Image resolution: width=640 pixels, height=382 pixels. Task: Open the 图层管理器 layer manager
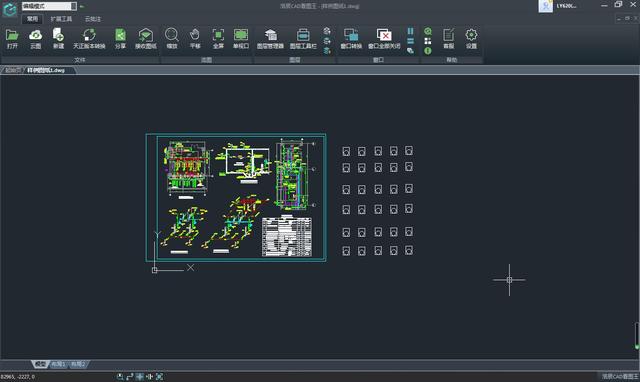point(270,39)
